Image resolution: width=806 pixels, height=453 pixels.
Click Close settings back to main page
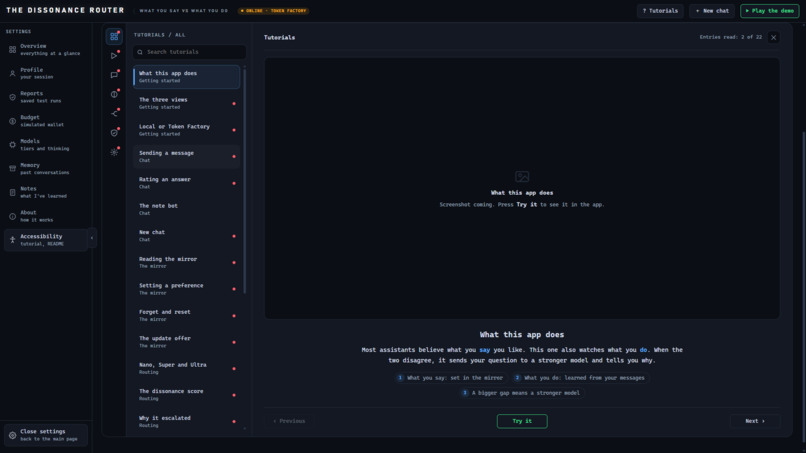[46, 436]
